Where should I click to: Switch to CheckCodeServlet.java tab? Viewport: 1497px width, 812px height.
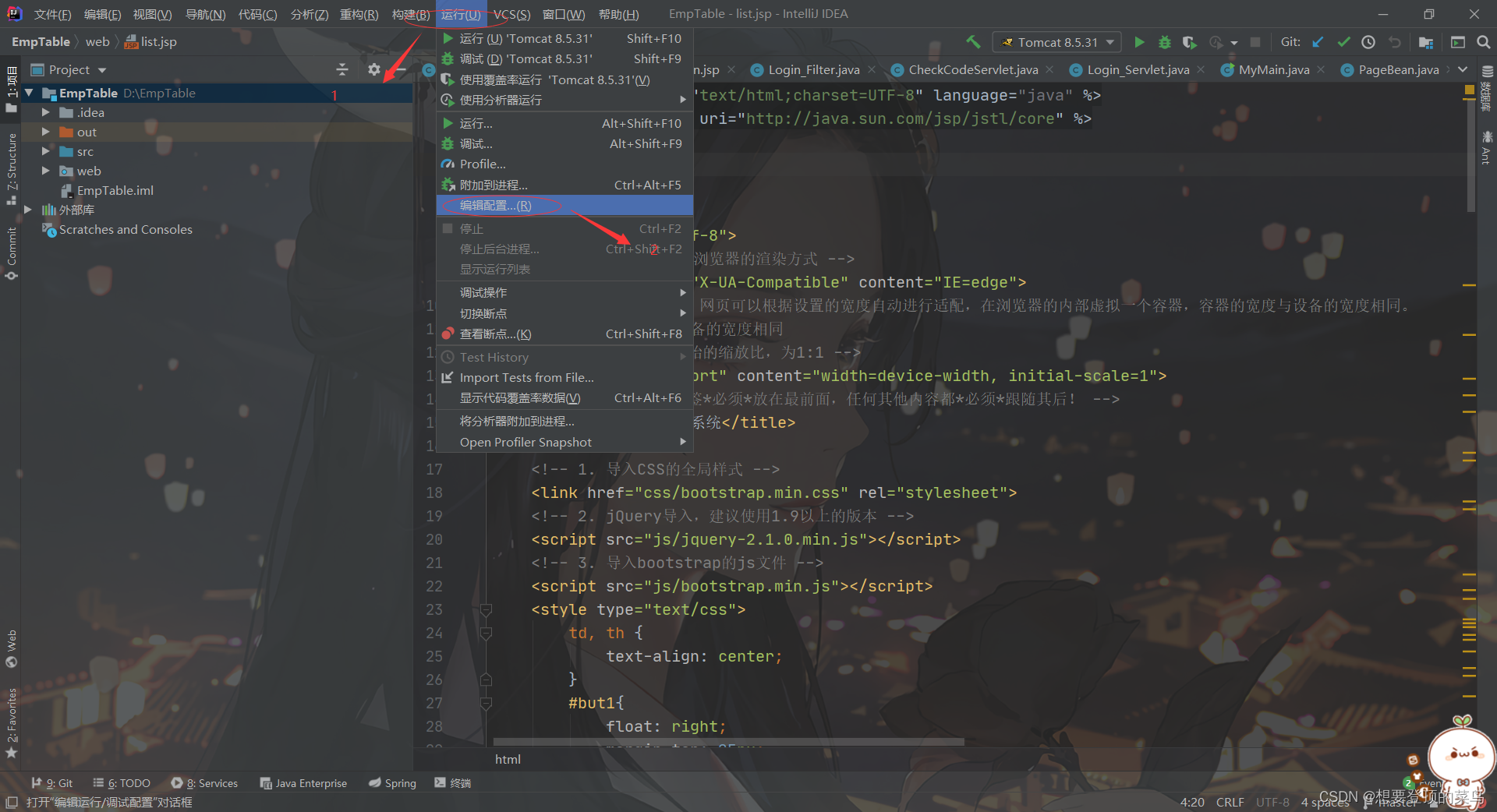(972, 70)
